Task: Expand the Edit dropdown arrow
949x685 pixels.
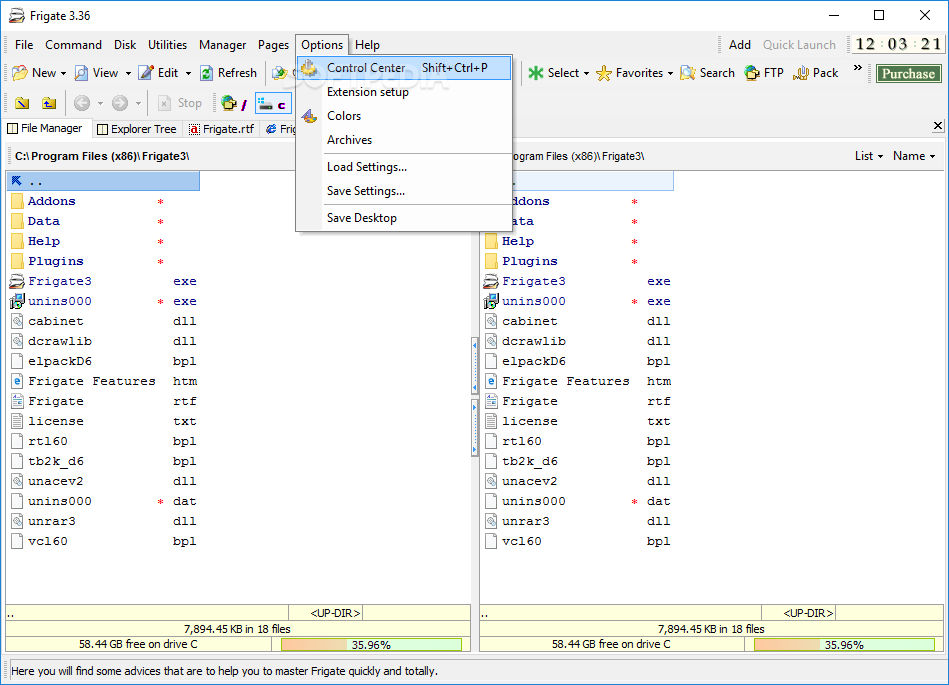Action: pos(188,74)
